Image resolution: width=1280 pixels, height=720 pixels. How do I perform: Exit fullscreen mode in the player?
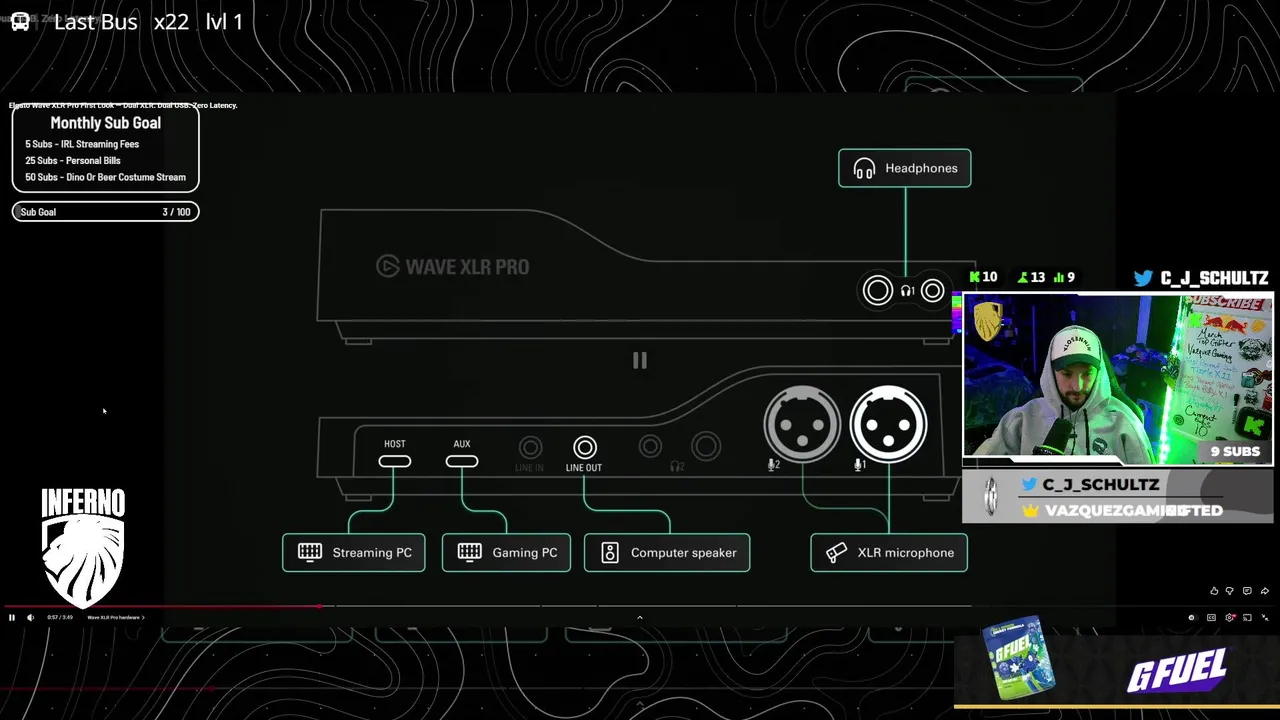tap(1265, 618)
